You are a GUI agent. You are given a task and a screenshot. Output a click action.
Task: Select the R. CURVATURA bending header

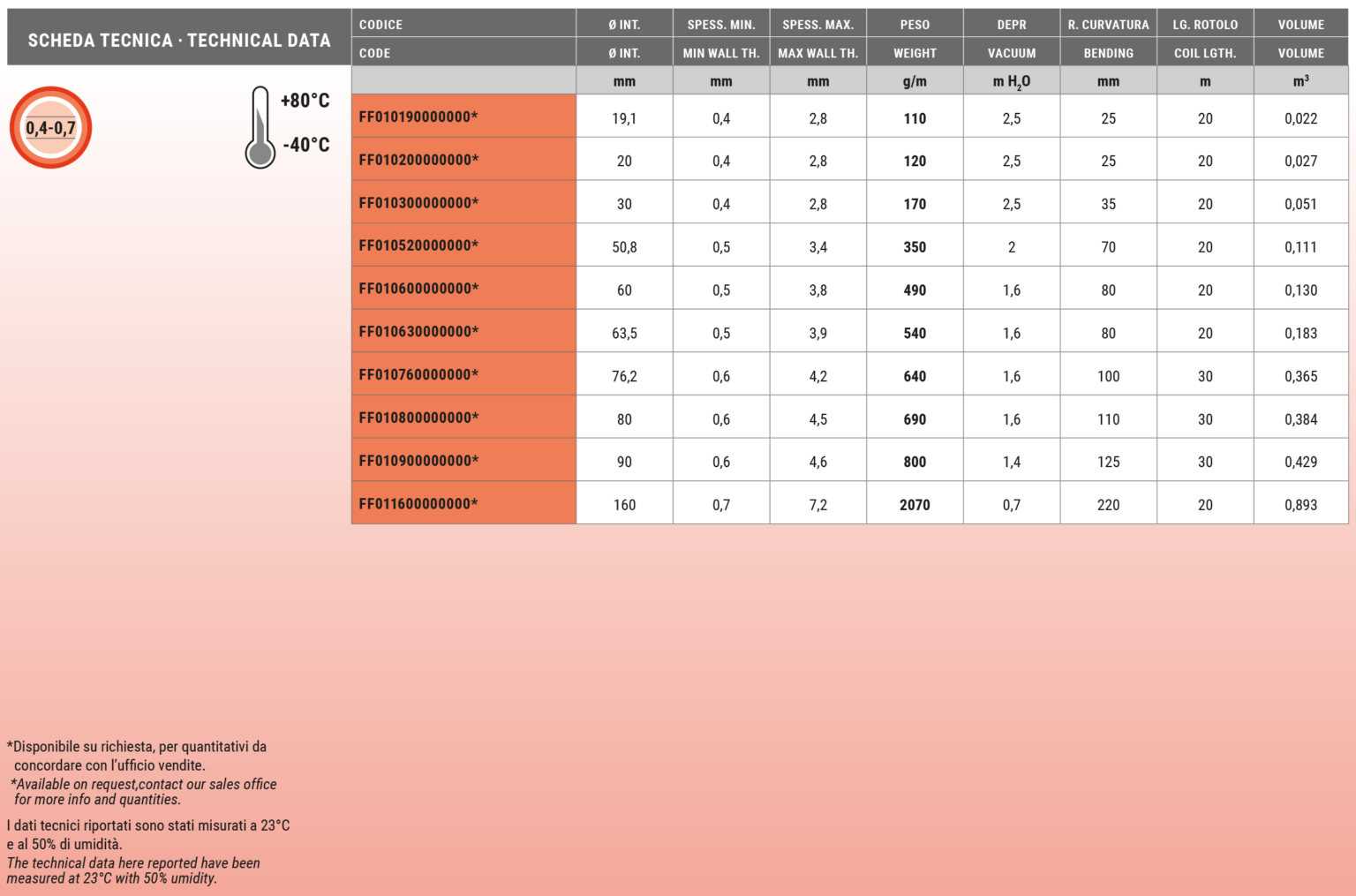pos(1108,25)
